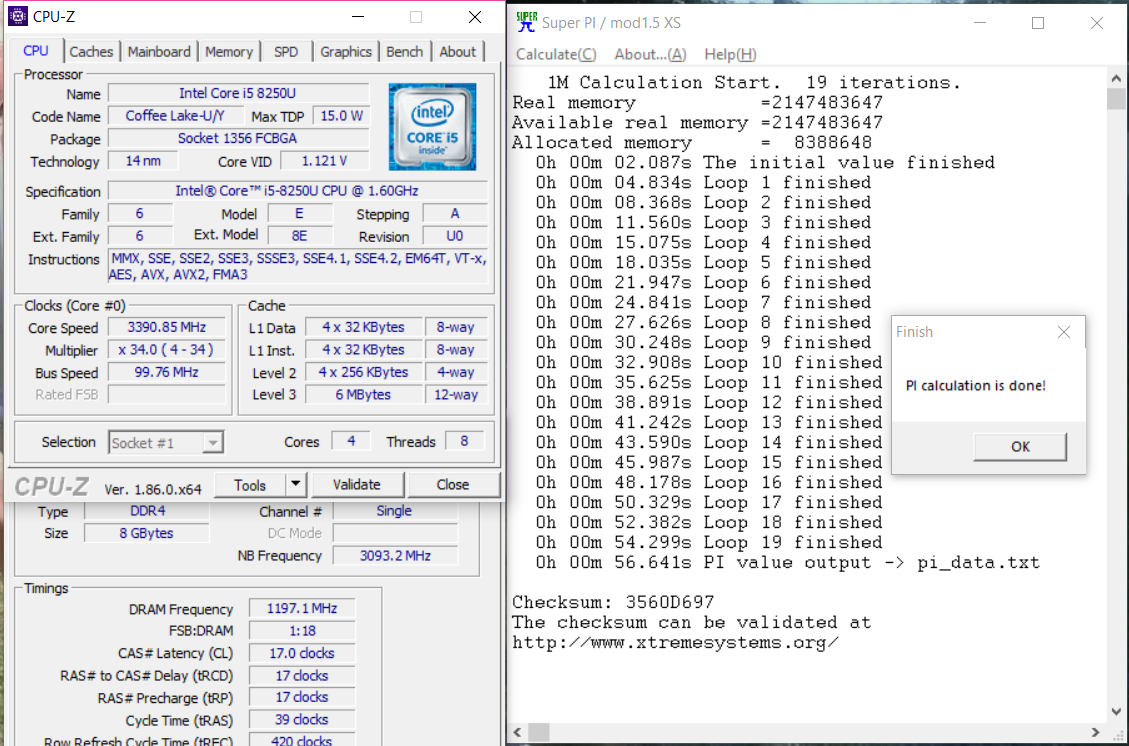Click the Validate button
The height and width of the screenshot is (746, 1129).
pyautogui.click(x=357, y=485)
